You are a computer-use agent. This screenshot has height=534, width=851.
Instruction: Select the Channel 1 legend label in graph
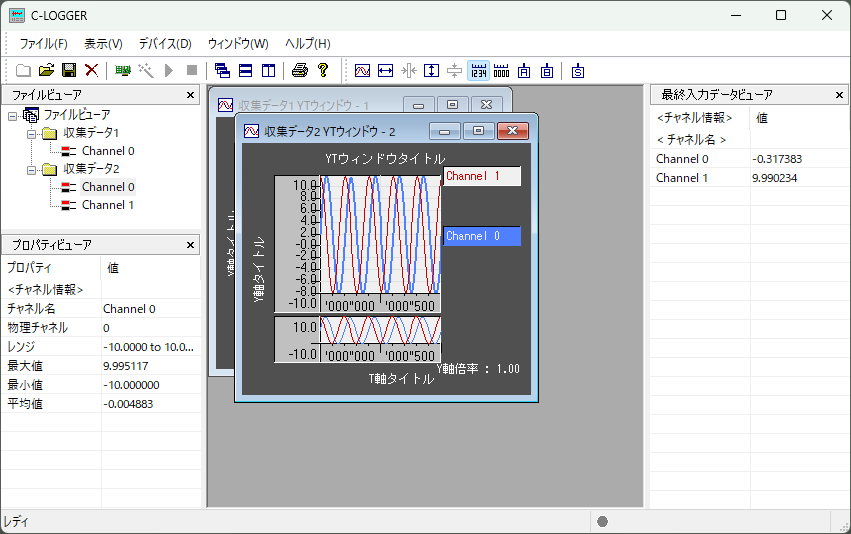click(481, 176)
